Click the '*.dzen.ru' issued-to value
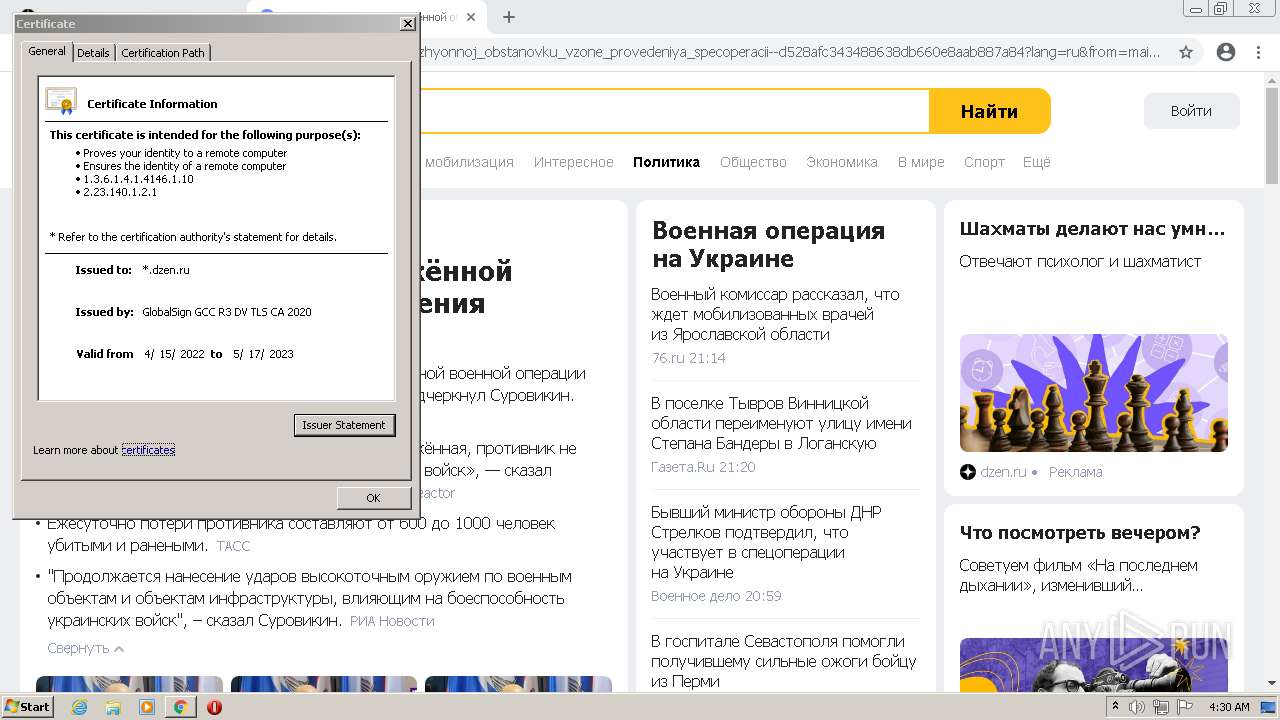Screen dimensions: 1280x720 click(x=166, y=270)
